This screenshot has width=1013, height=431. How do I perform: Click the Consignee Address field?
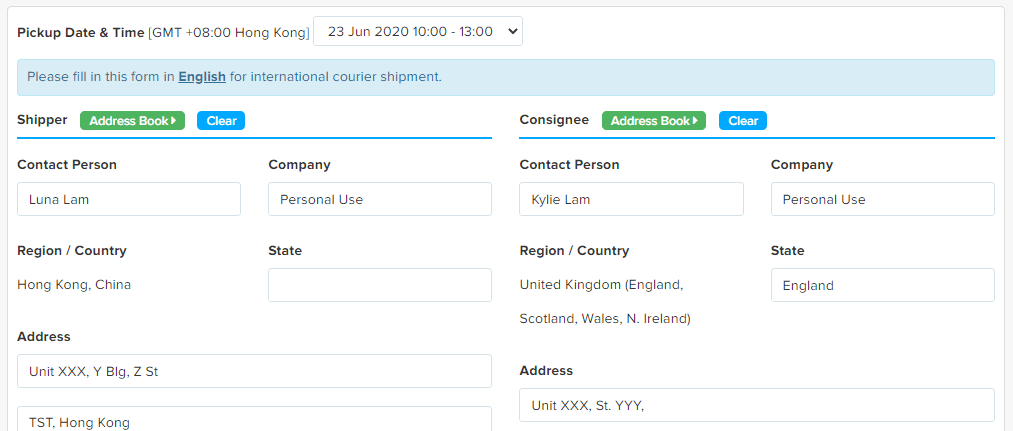tap(756, 405)
